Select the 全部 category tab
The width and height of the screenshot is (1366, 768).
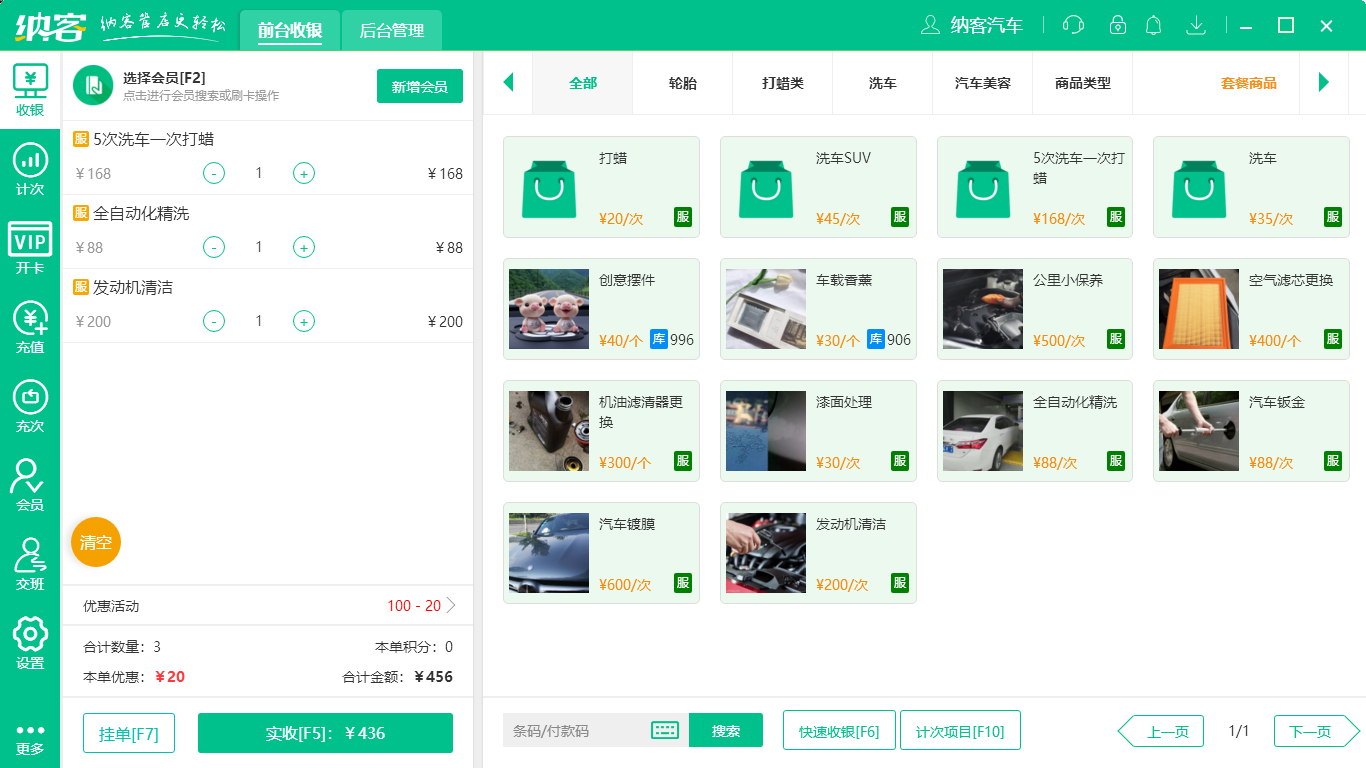pyautogui.click(x=583, y=83)
